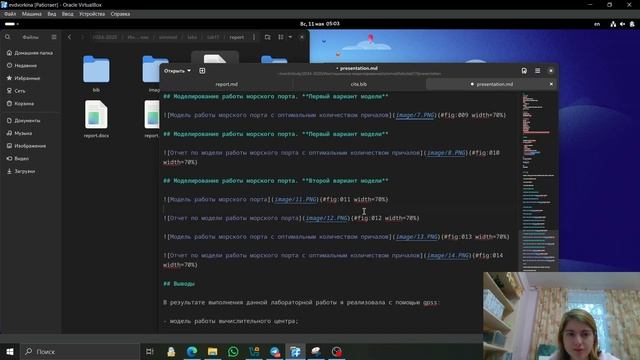Switch to the report.md tab

227,84
